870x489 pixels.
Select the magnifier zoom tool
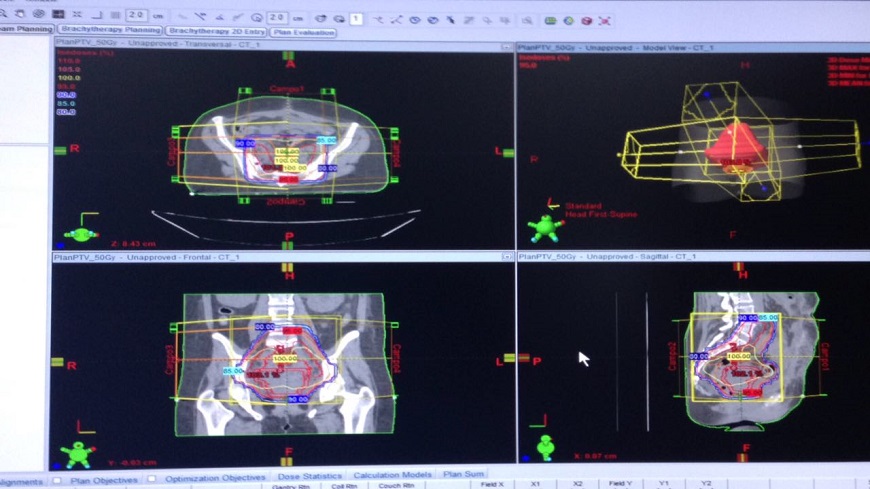(3, 14)
